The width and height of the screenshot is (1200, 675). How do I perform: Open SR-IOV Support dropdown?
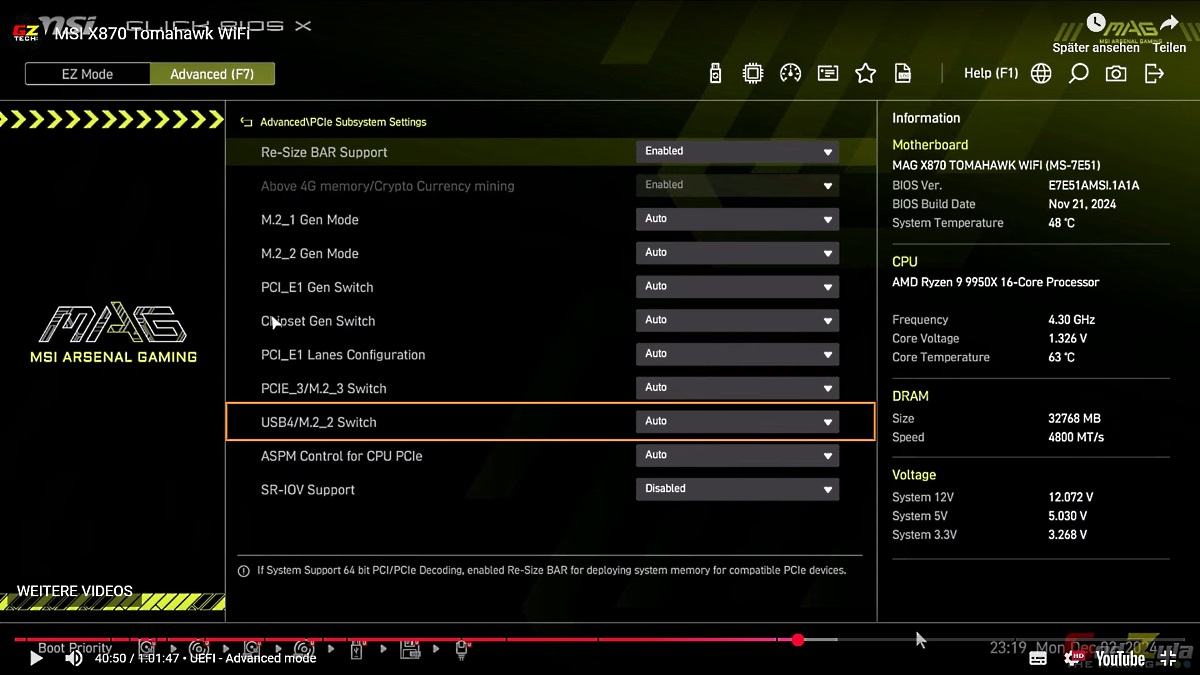737,489
